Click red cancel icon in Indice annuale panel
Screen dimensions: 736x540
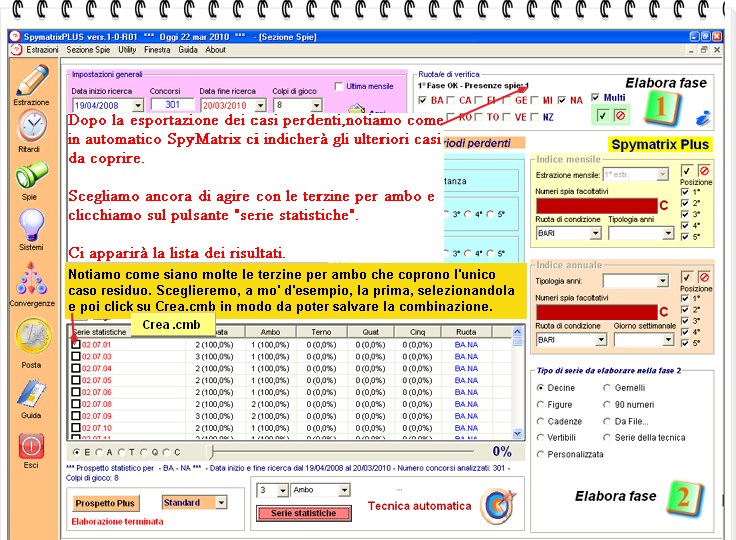click(704, 278)
